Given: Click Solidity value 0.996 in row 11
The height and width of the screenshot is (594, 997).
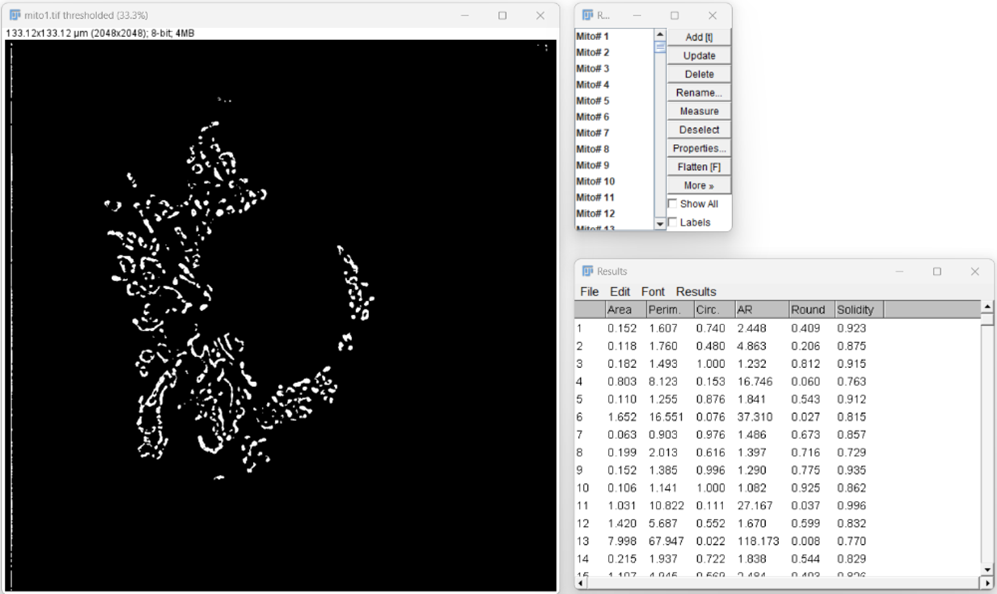Looking at the screenshot, I should 851,506.
